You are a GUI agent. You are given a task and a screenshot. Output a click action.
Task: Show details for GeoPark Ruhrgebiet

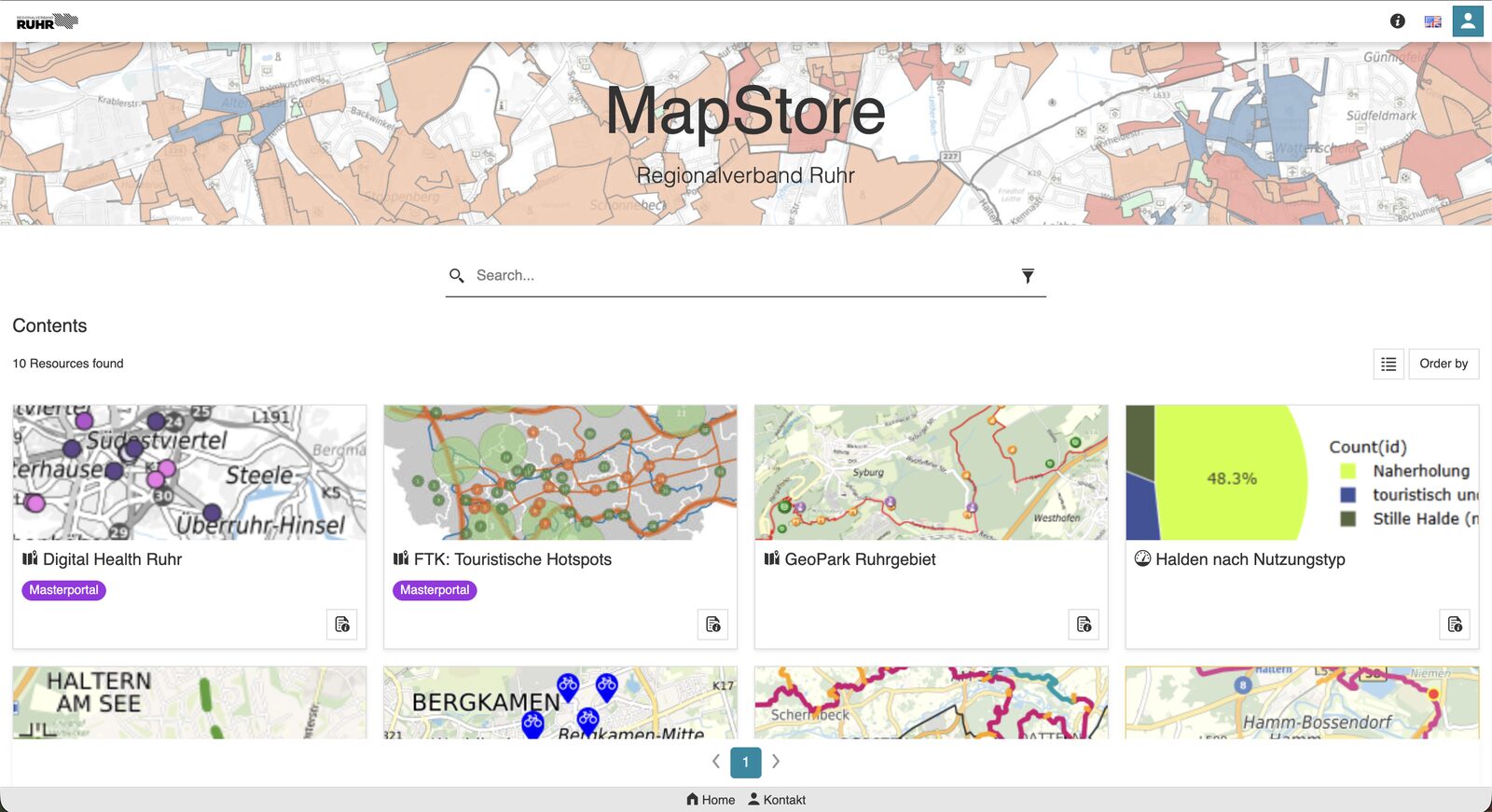1084,625
